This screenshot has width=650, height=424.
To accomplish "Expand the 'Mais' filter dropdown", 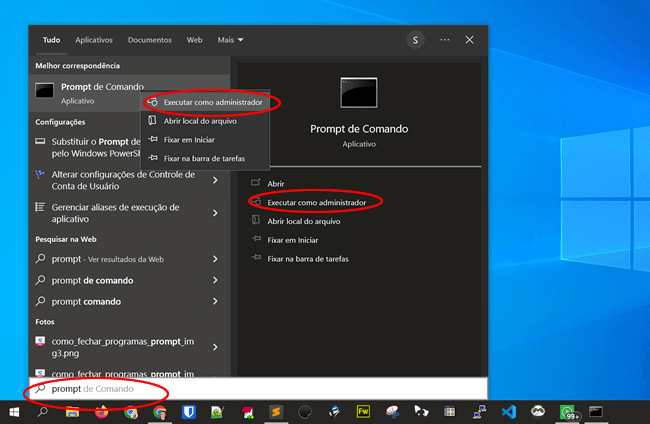I will [230, 40].
